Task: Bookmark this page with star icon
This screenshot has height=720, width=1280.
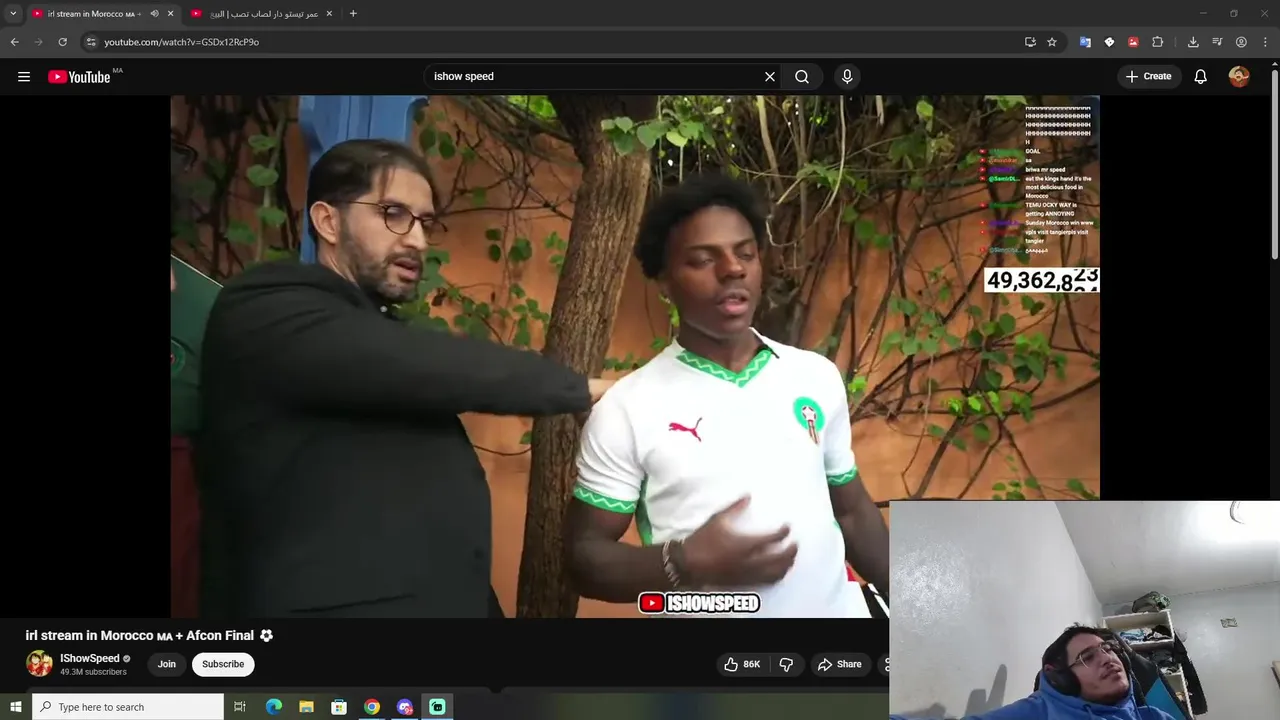Action: [1052, 42]
